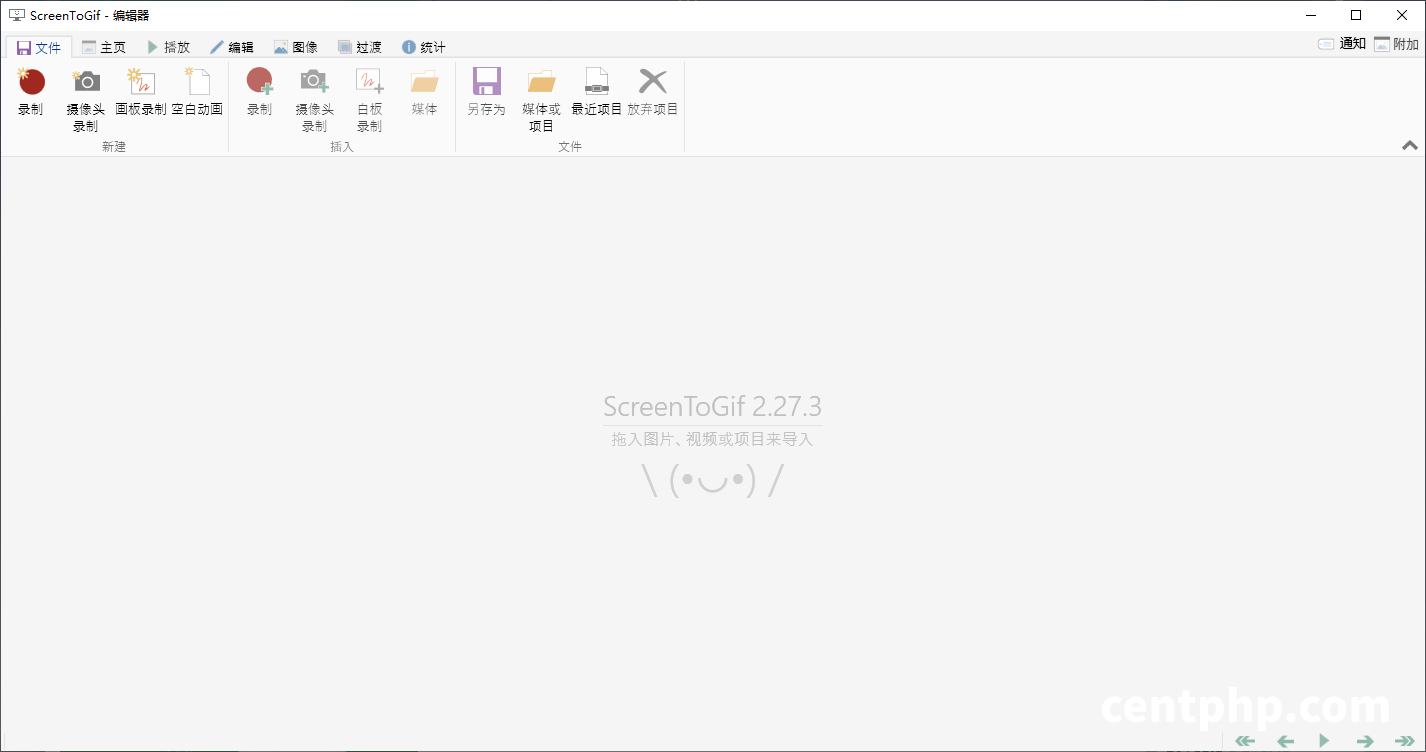Maximize the ScreenToGif editor window
Screen dimensions: 1426x752
coord(1356,15)
